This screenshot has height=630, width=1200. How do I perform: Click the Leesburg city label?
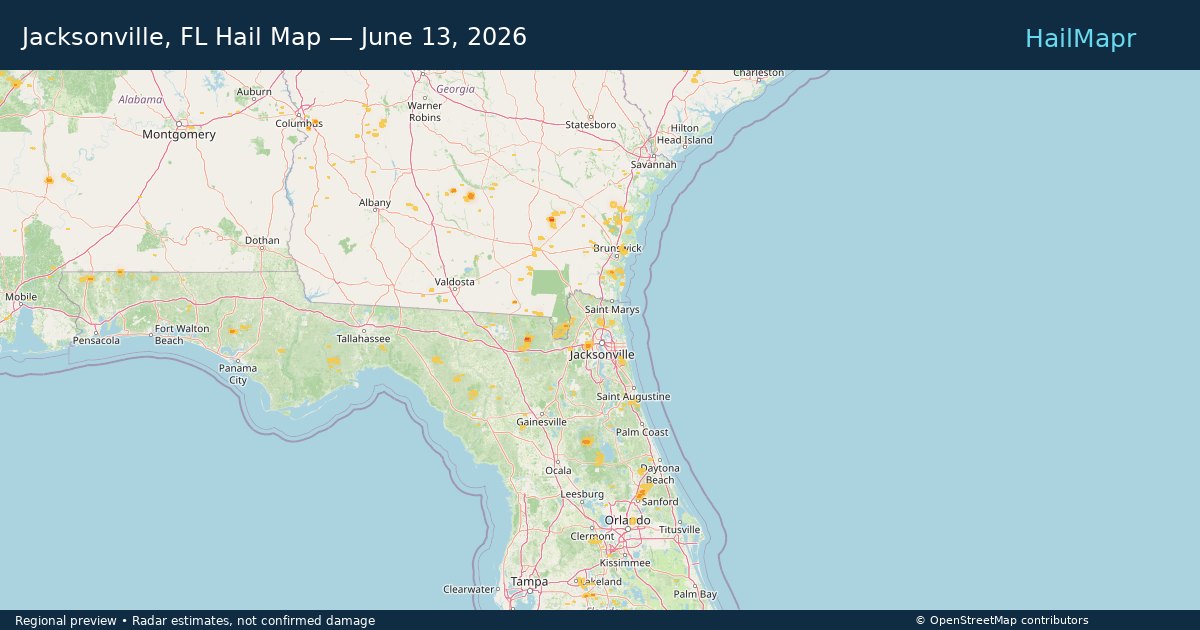(x=582, y=495)
